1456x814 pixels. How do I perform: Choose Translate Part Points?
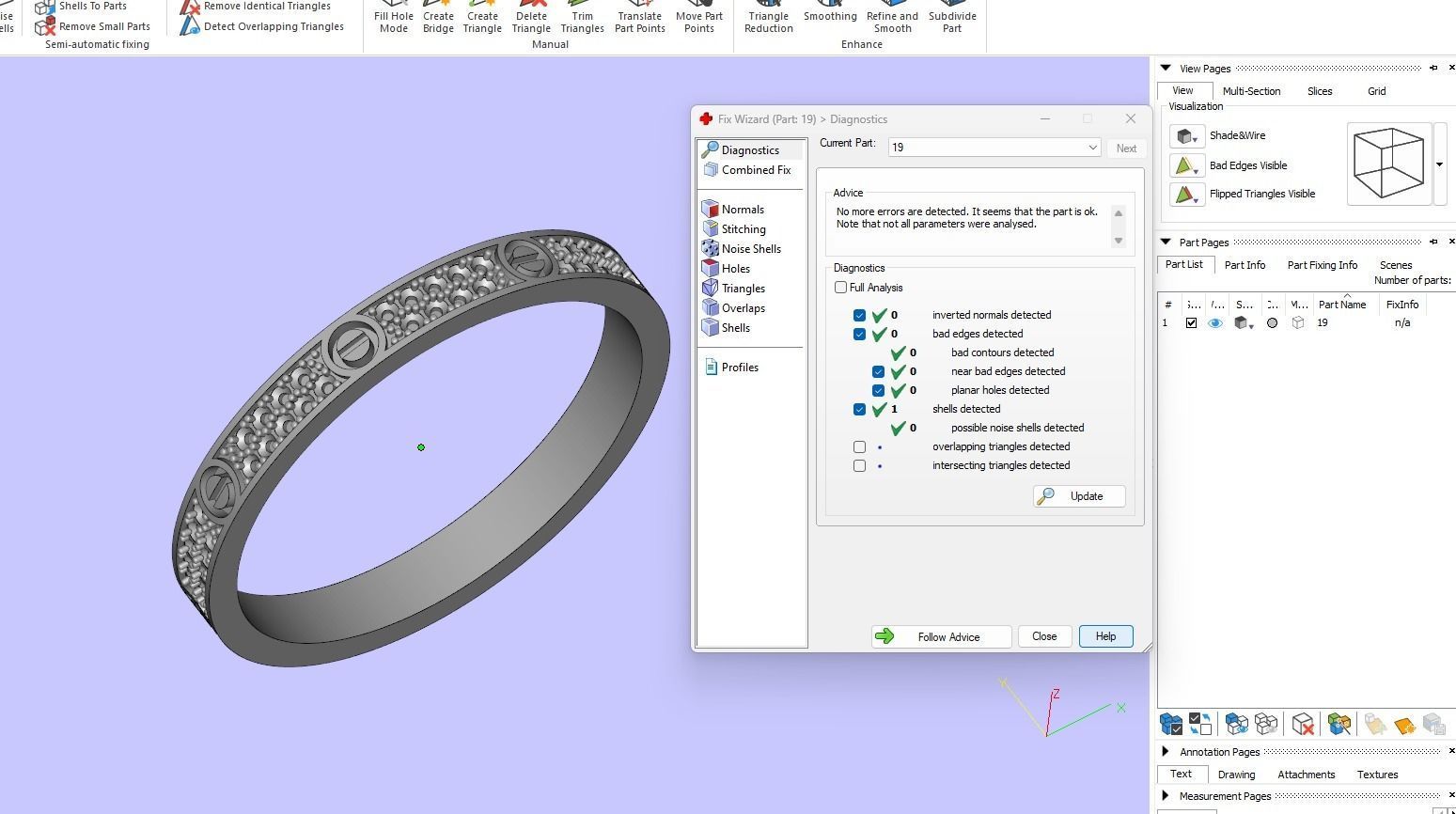640,17
